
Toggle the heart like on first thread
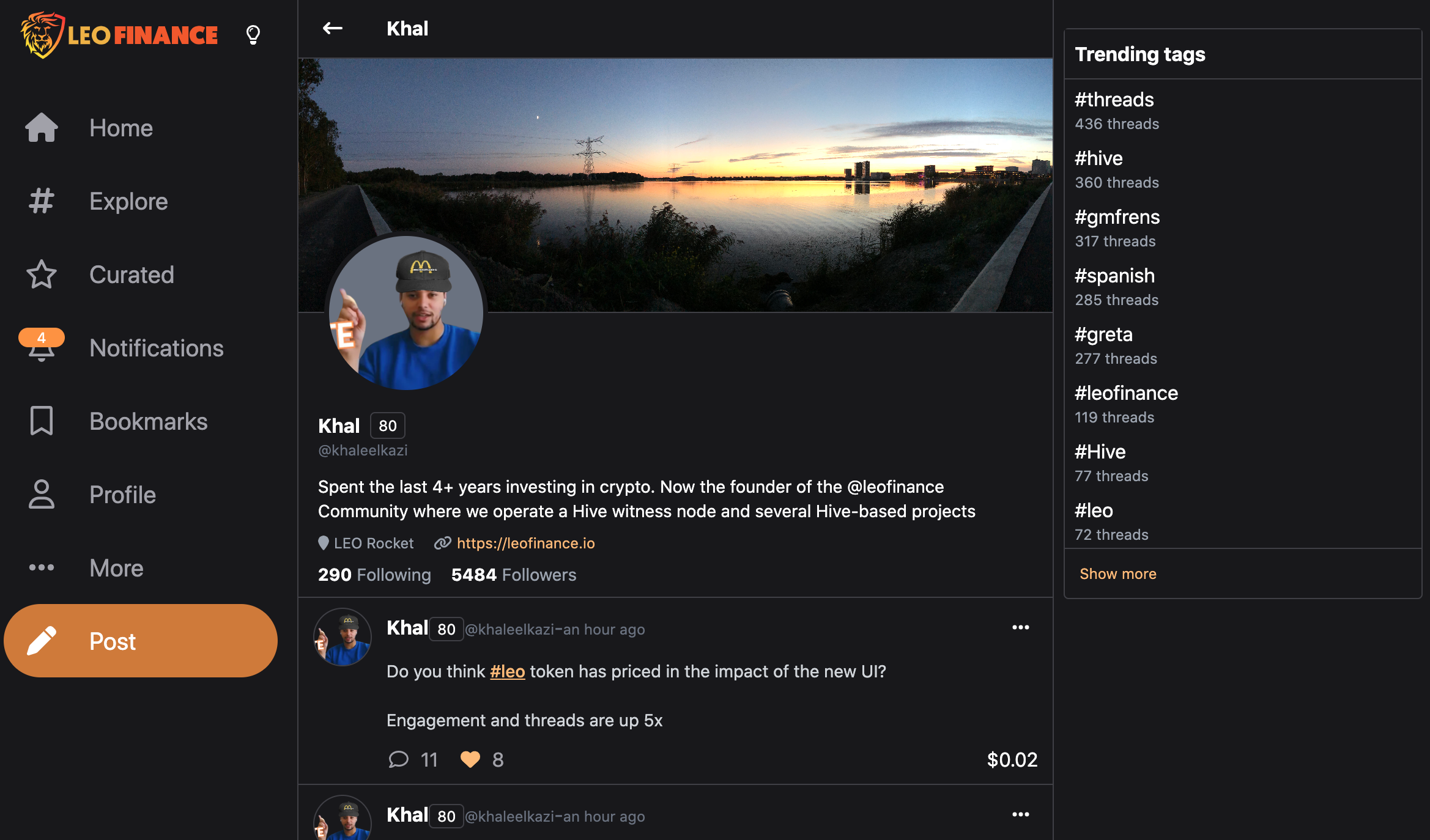pos(470,759)
